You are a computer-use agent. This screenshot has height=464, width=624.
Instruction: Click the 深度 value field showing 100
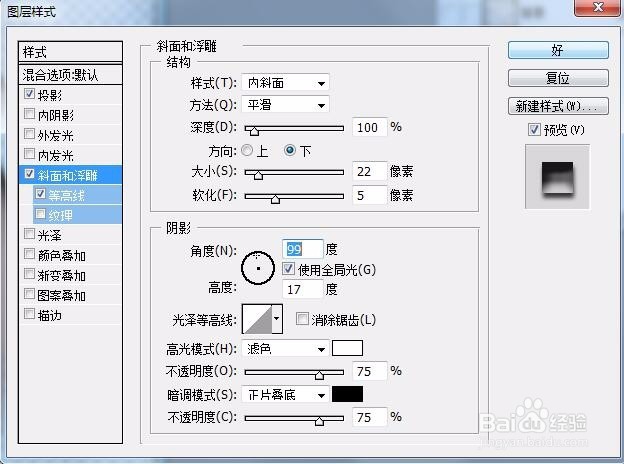click(369, 127)
